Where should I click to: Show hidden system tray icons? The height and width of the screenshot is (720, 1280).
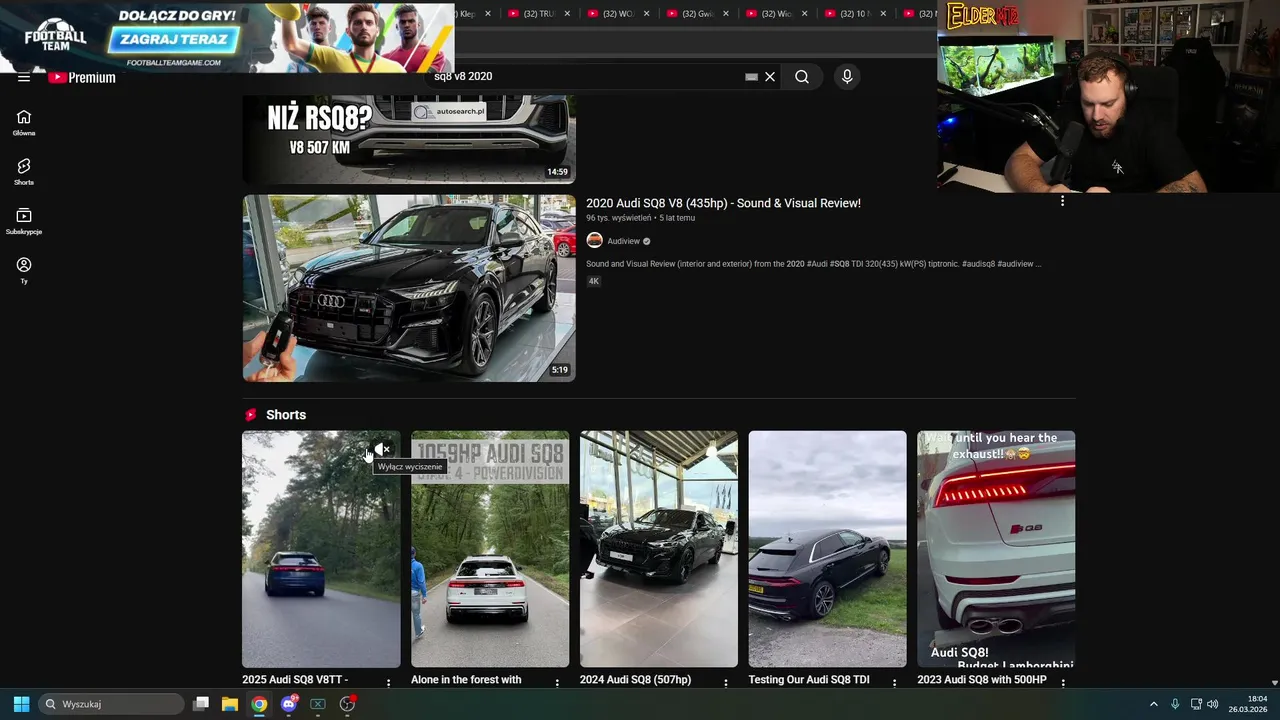point(1153,704)
